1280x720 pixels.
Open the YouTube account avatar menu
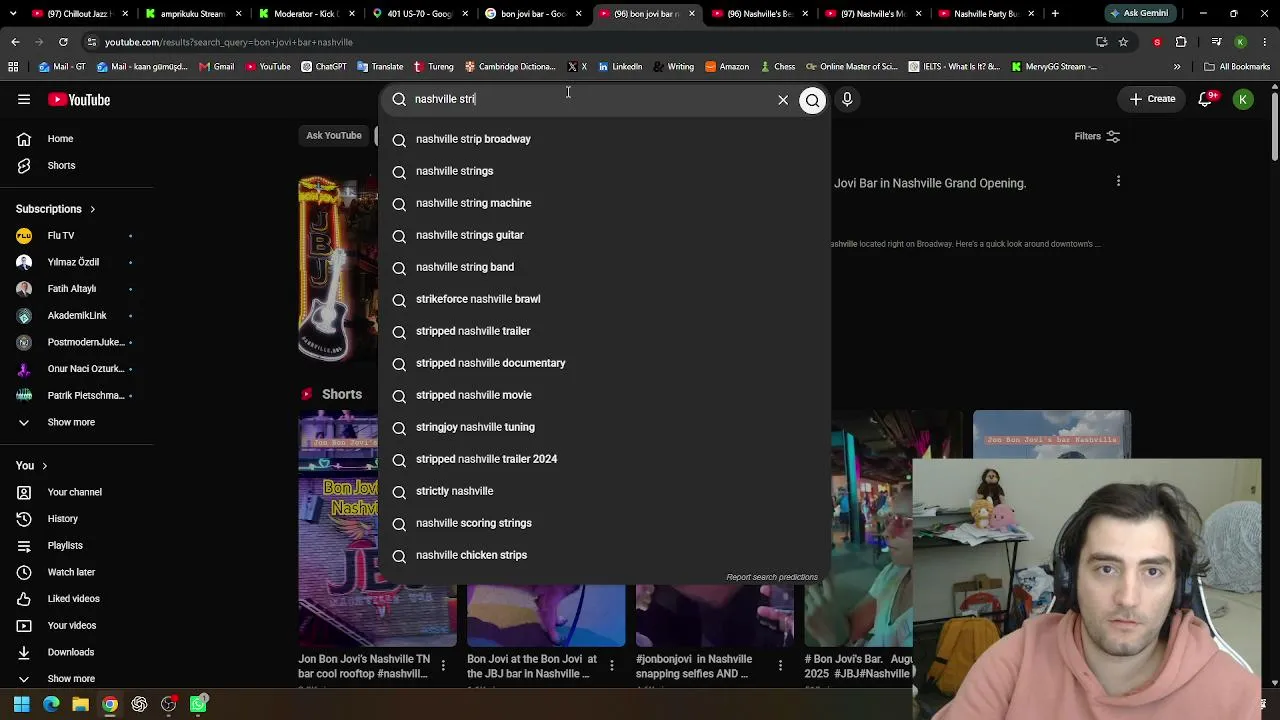[1243, 99]
